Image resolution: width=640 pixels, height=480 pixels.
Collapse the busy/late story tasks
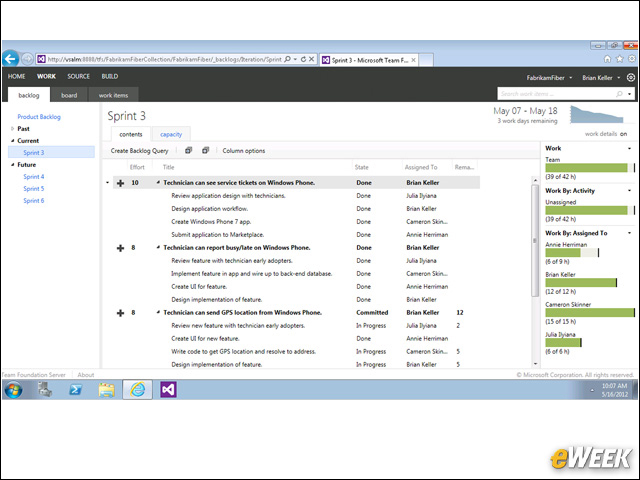158,247
